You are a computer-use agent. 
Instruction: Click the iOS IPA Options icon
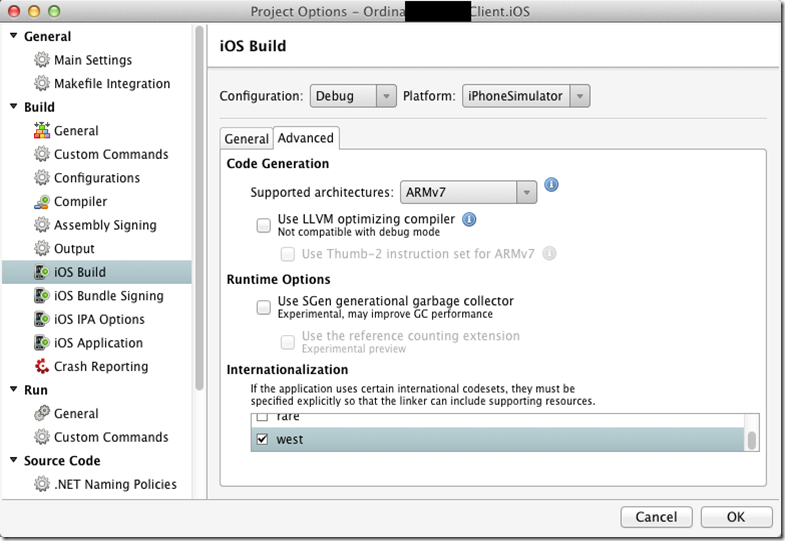click(42, 320)
